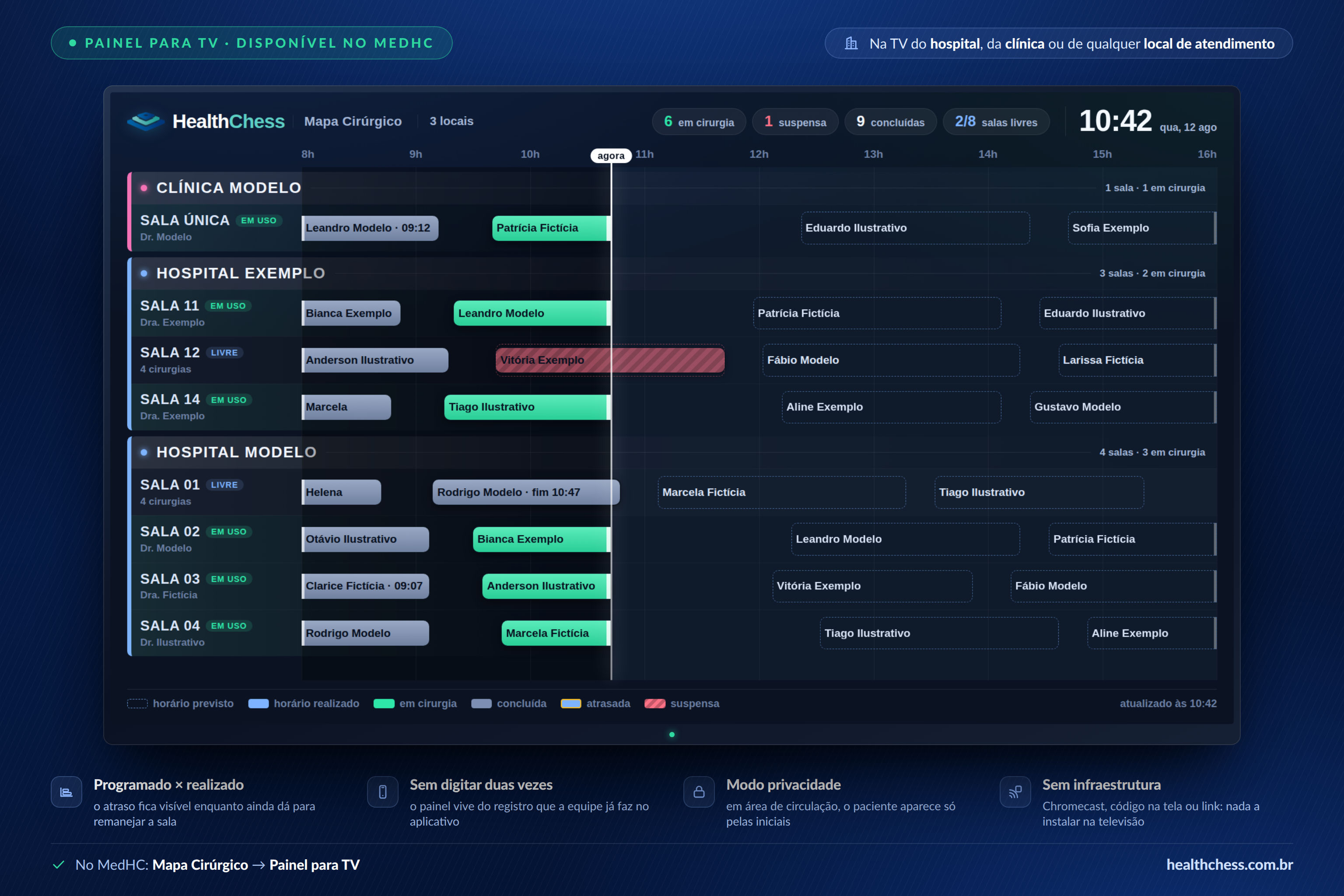Click the EM USO badge on Sala 11
The image size is (1344, 896).
pyautogui.click(x=228, y=306)
